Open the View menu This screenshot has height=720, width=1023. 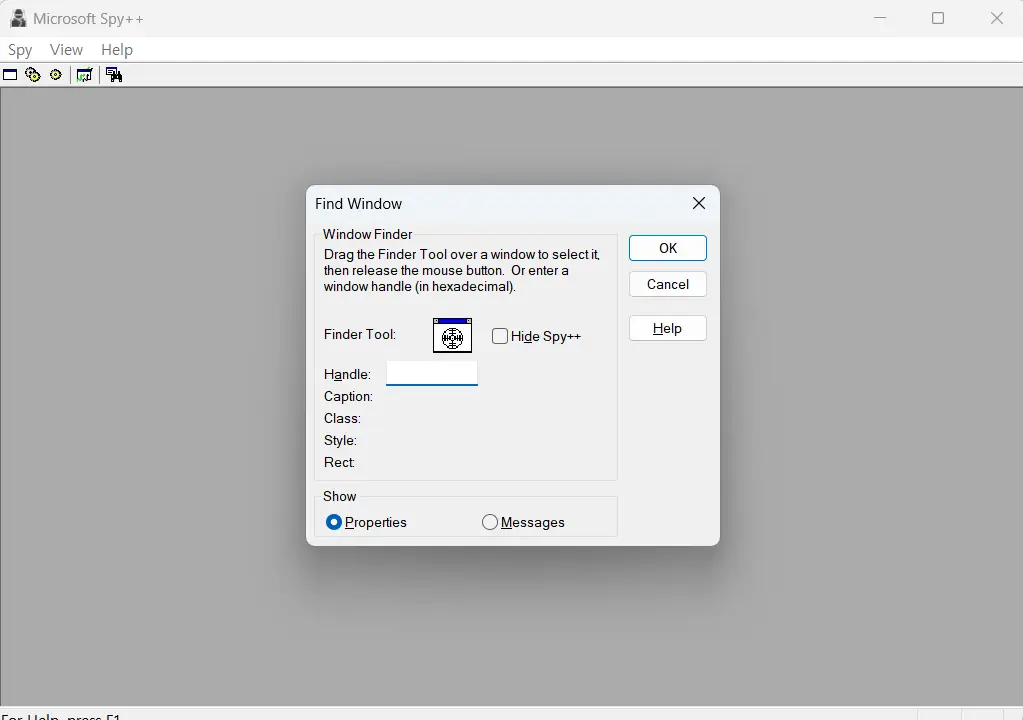click(x=66, y=50)
